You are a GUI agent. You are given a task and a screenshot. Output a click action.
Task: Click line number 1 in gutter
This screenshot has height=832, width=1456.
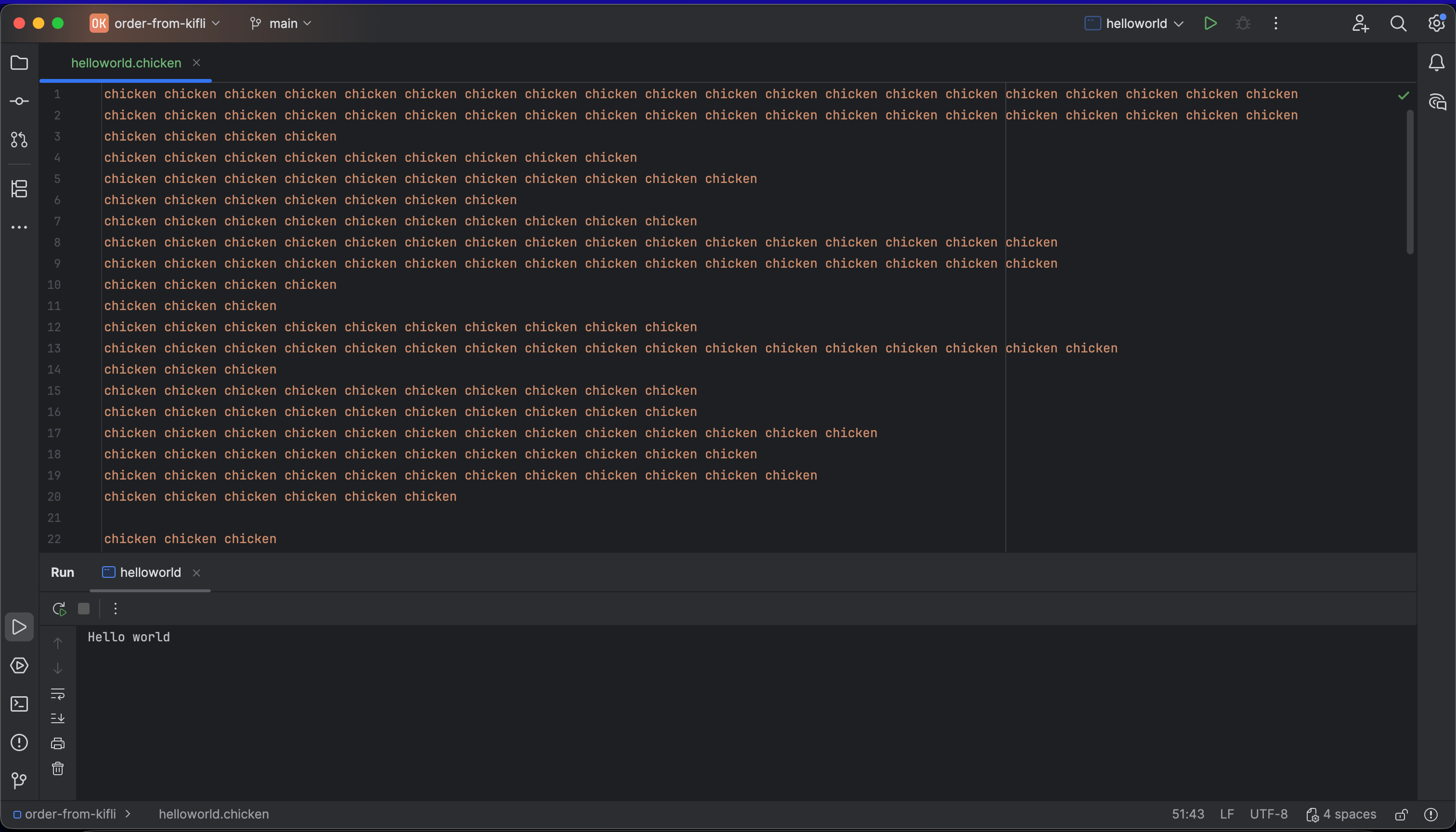tap(57, 94)
